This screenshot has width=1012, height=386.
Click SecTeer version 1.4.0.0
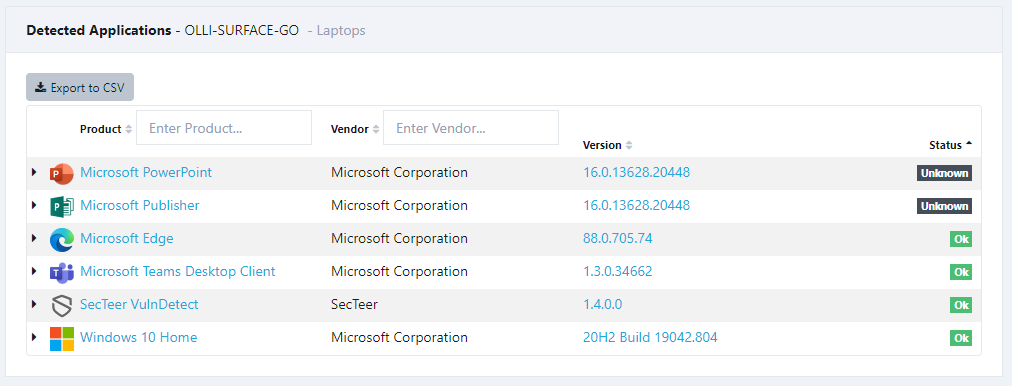coord(603,304)
